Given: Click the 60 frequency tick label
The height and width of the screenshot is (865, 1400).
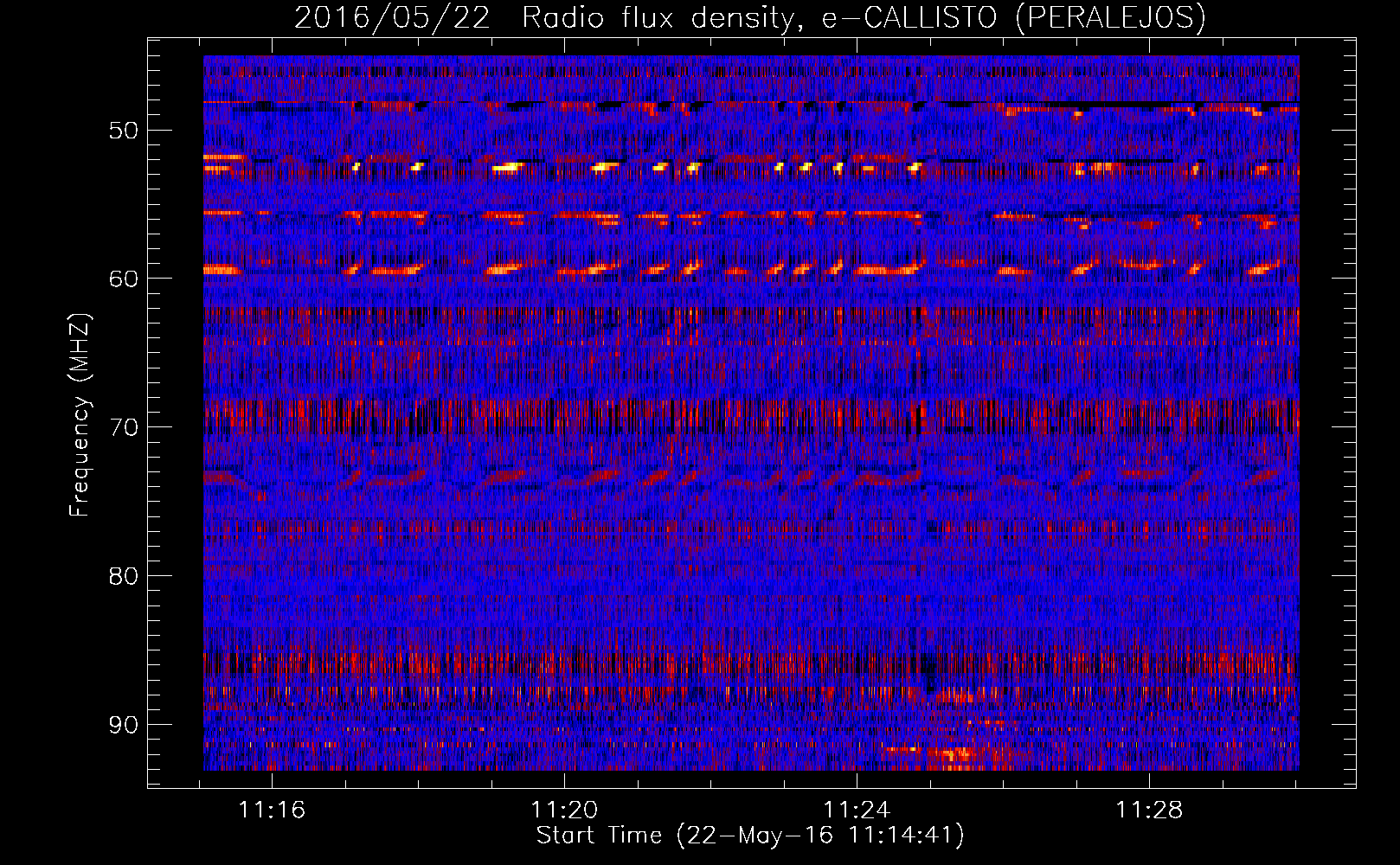Looking at the screenshot, I should pos(124,279).
